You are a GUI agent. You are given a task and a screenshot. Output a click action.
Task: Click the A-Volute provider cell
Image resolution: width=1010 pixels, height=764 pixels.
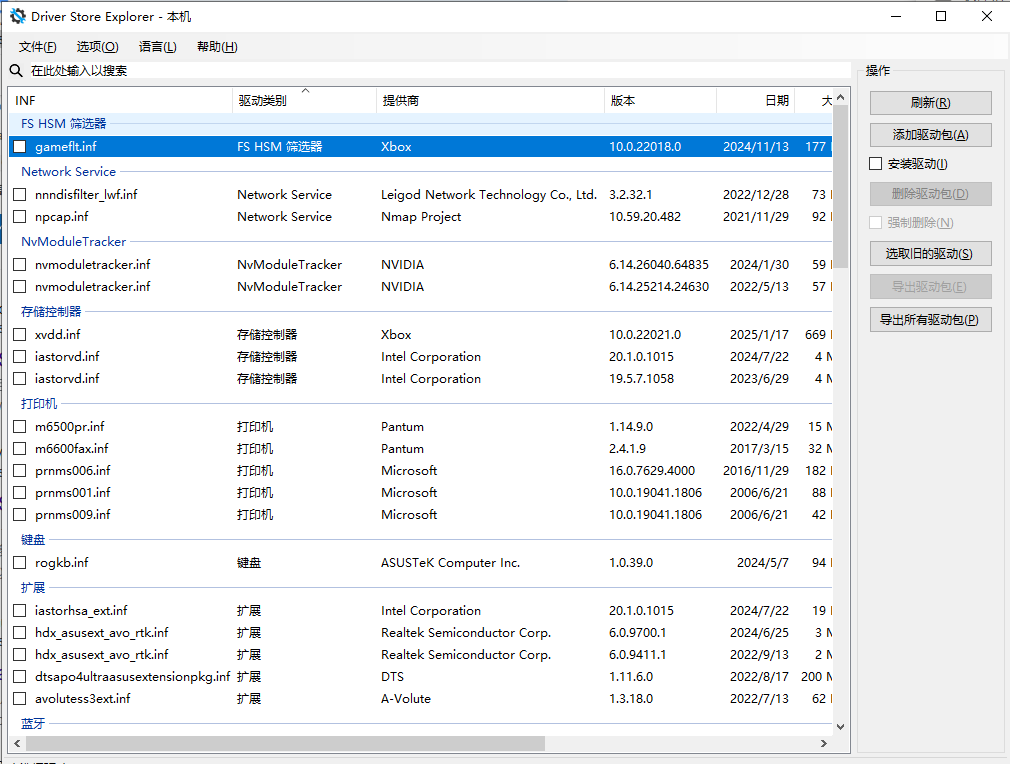click(x=406, y=699)
